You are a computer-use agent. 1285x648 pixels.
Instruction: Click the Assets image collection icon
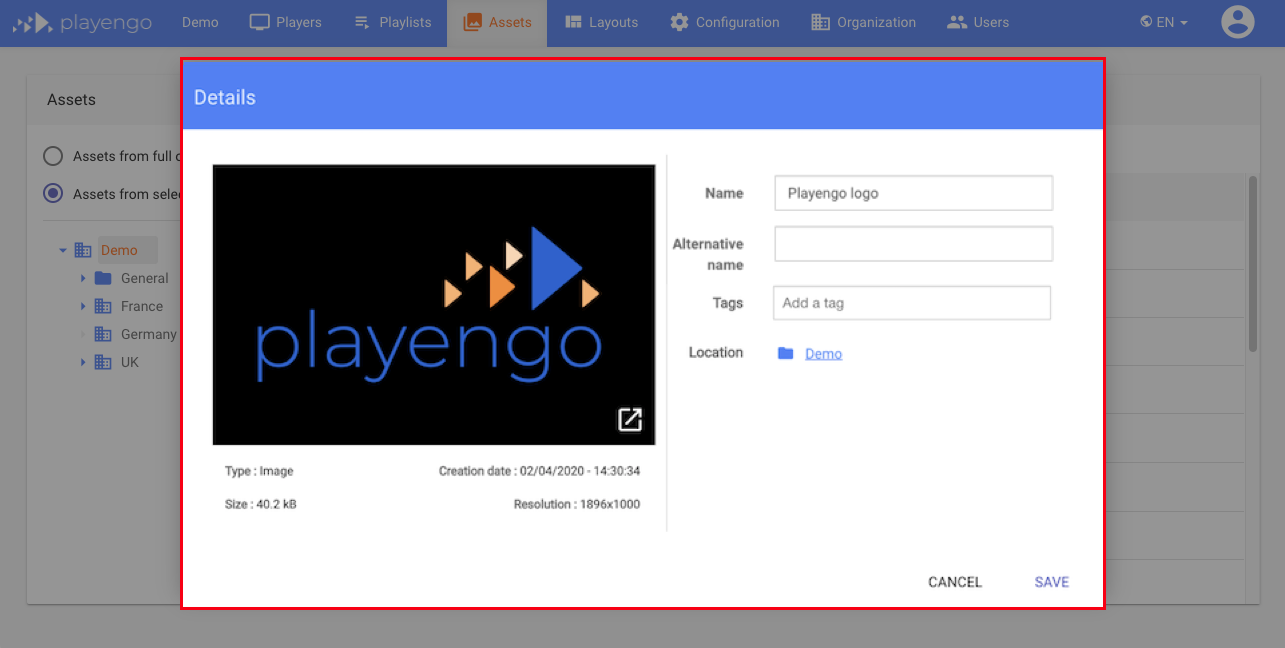point(472,22)
